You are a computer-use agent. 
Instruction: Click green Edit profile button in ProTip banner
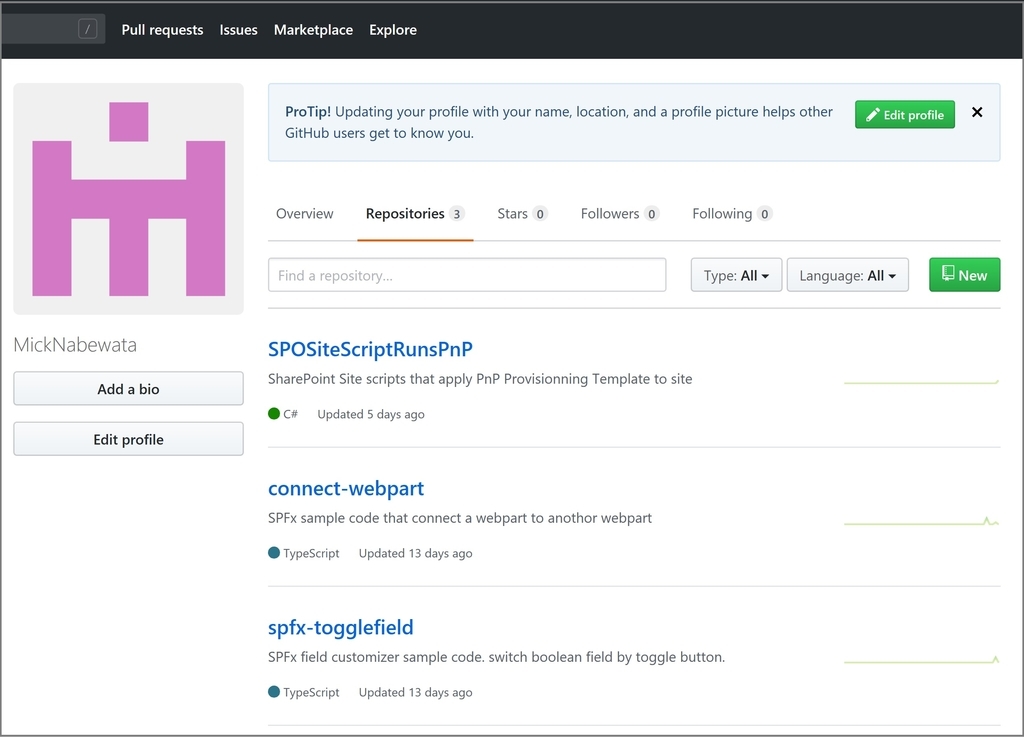(x=904, y=114)
